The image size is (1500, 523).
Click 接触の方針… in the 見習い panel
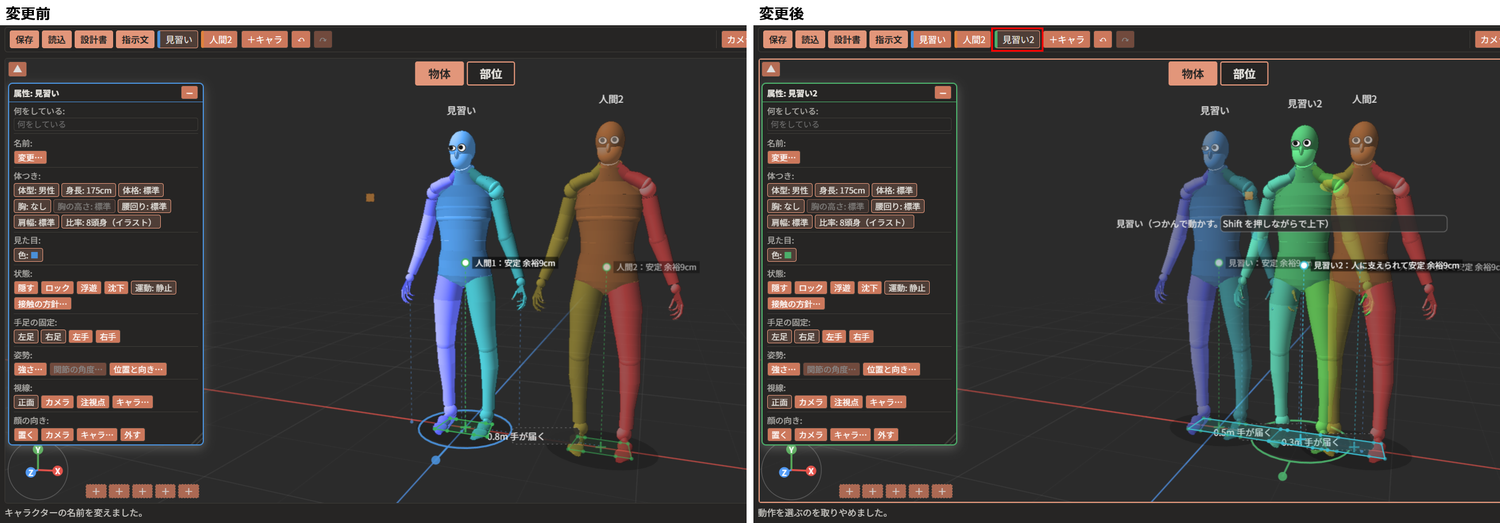[43, 303]
